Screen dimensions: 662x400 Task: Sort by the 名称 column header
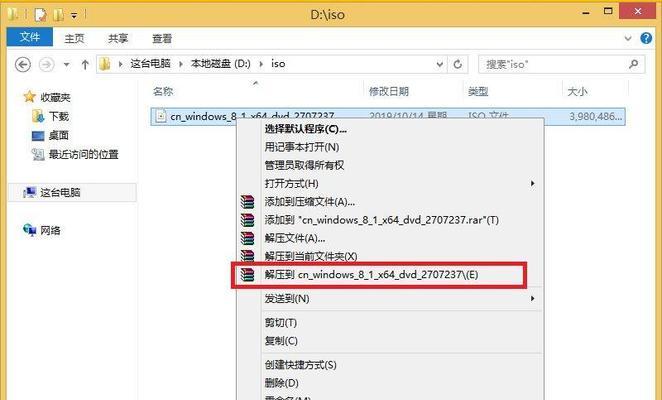click(x=163, y=91)
